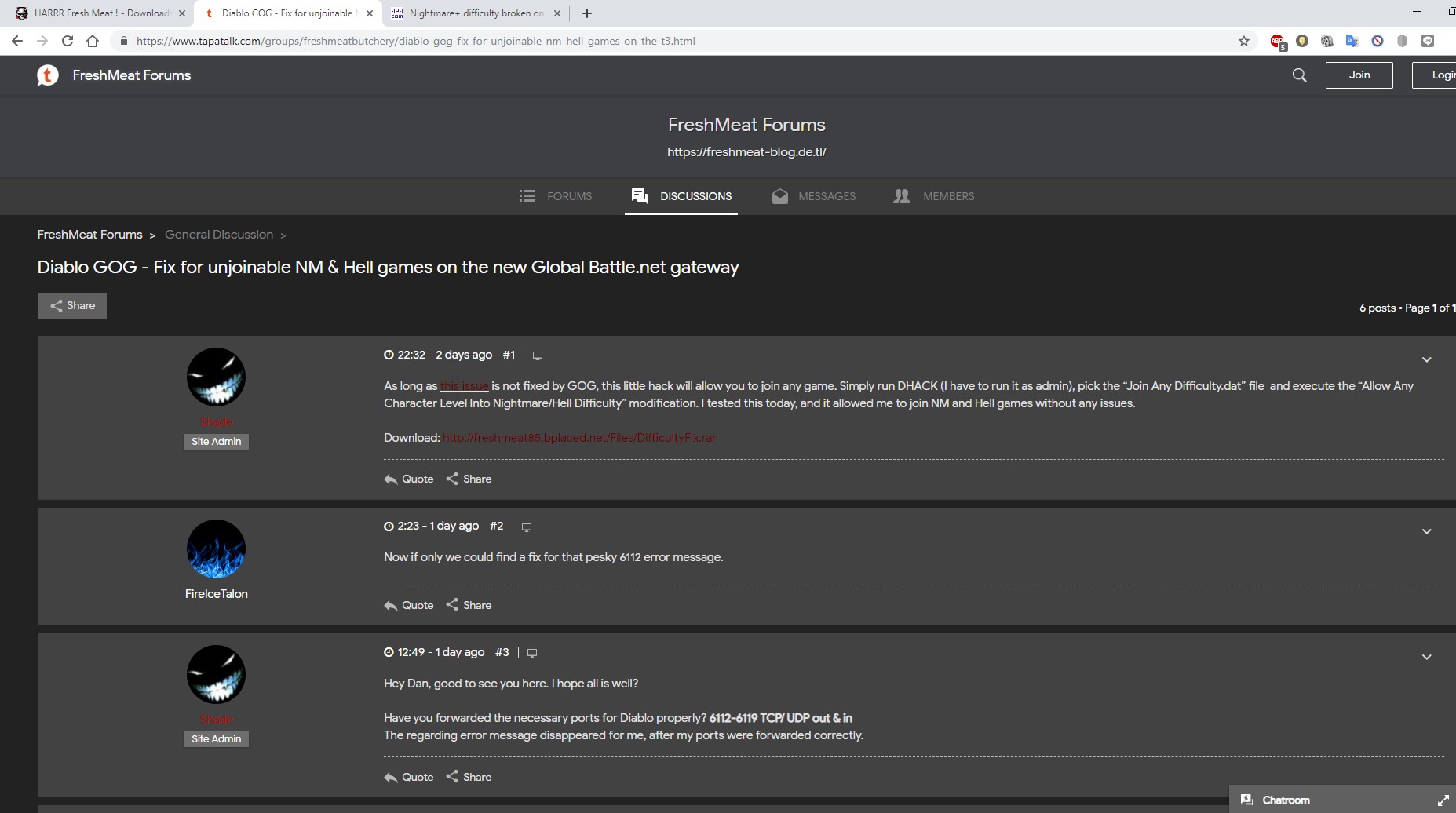Click the browser back arrow

17,41
